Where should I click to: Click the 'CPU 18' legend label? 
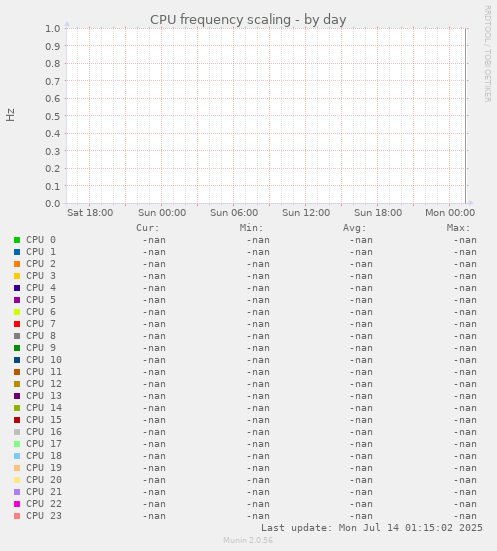(x=44, y=456)
